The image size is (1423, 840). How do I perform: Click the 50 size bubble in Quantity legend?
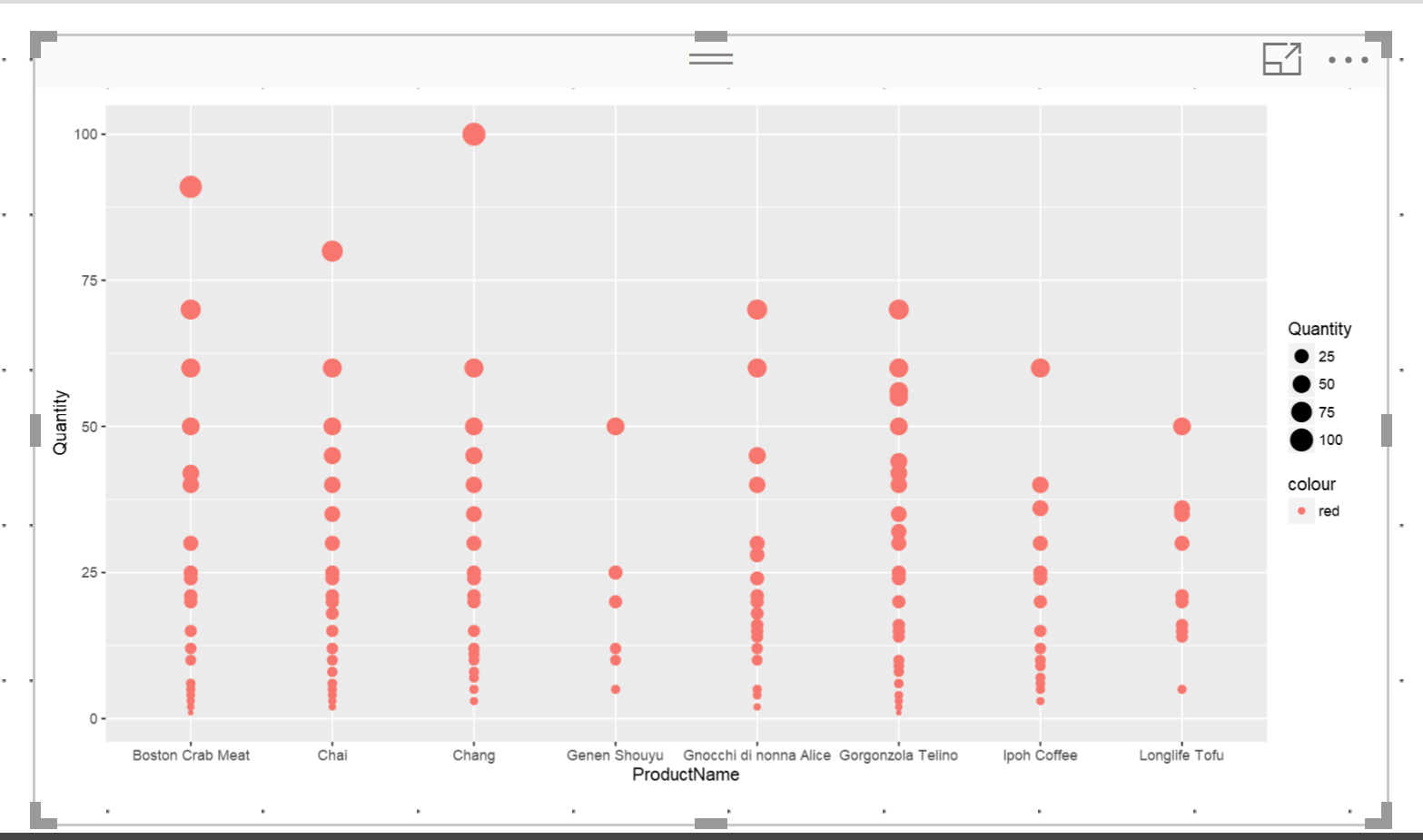click(x=1302, y=383)
